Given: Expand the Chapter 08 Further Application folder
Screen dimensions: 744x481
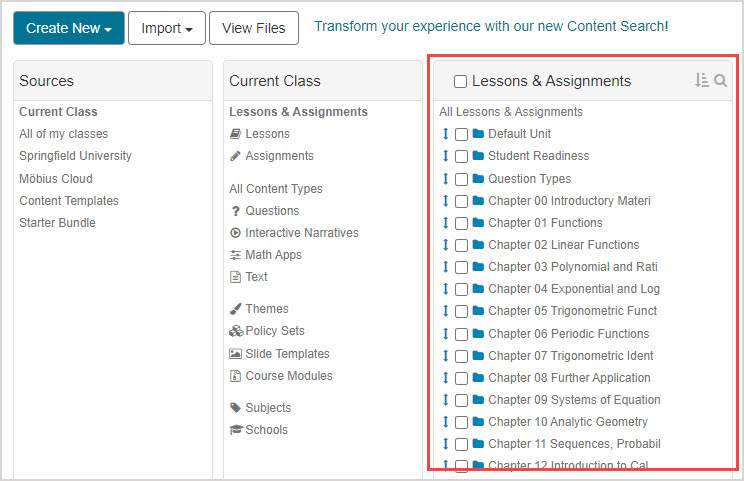Looking at the screenshot, I should tap(569, 378).
